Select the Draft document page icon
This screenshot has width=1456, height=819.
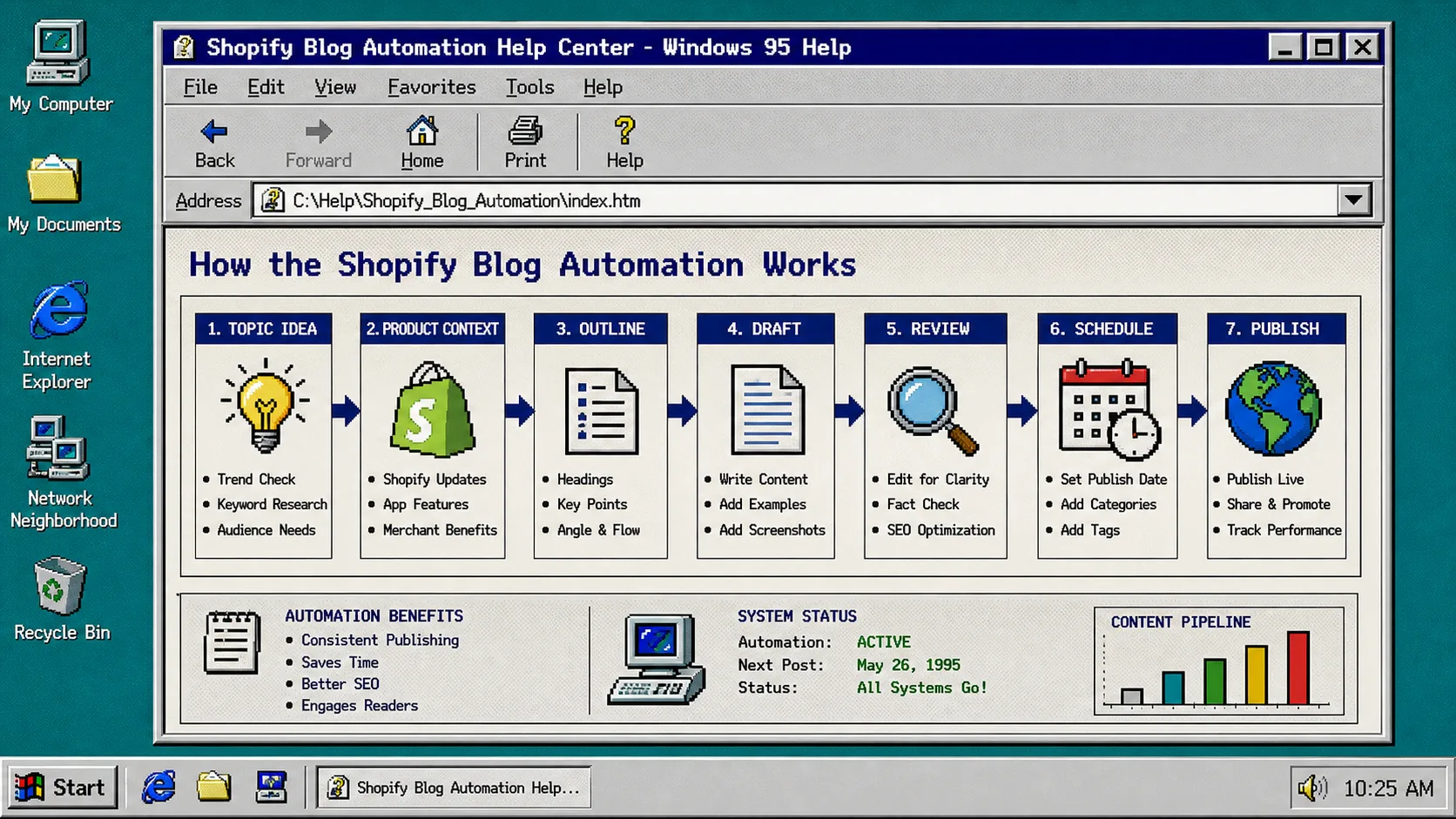click(x=767, y=410)
